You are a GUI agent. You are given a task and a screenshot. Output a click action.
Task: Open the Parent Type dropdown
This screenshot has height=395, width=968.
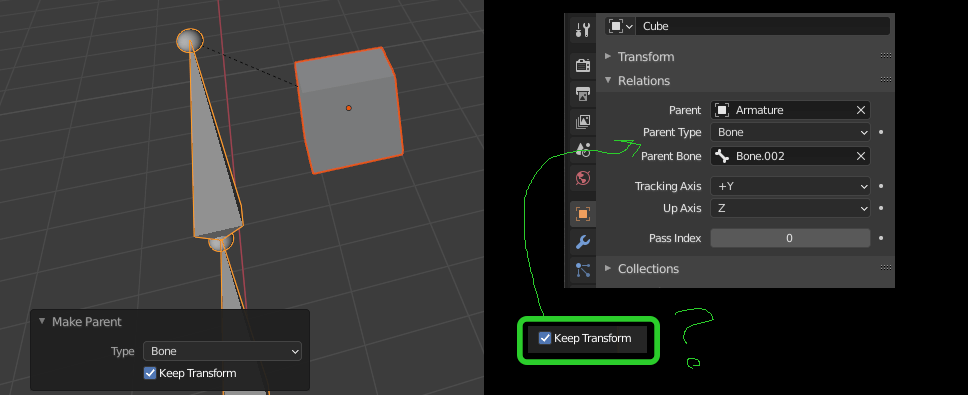click(790, 132)
